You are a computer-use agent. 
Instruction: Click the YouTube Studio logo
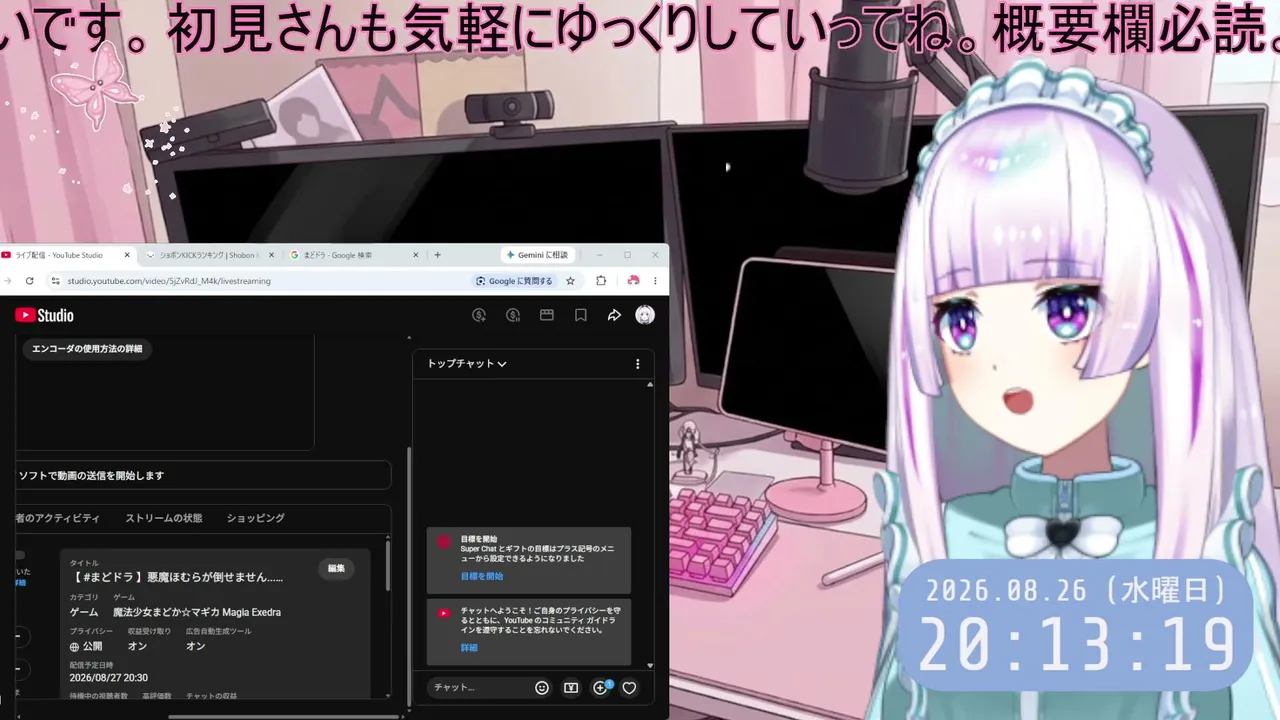[x=44, y=316]
